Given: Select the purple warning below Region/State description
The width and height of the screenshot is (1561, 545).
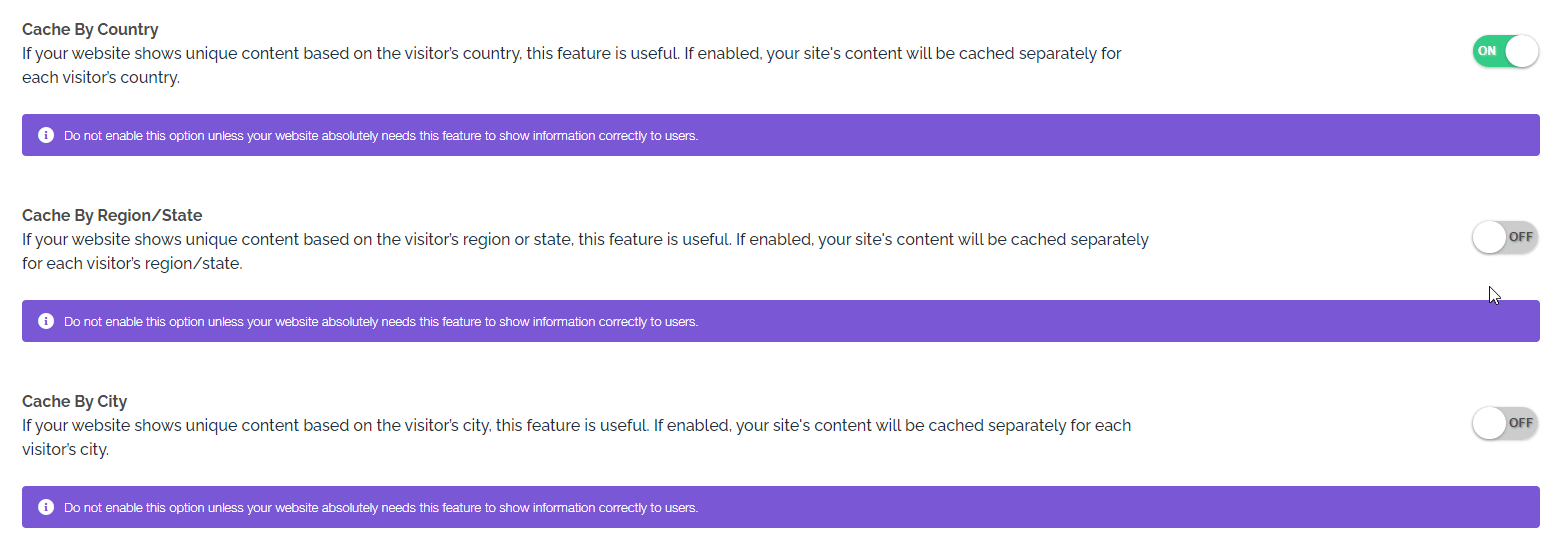Looking at the screenshot, I should (780, 321).
